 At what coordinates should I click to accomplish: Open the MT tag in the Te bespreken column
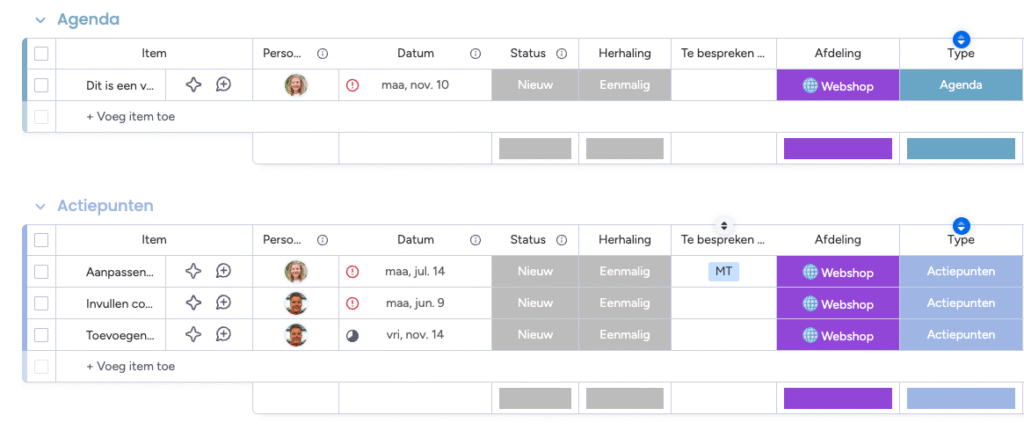tap(724, 271)
